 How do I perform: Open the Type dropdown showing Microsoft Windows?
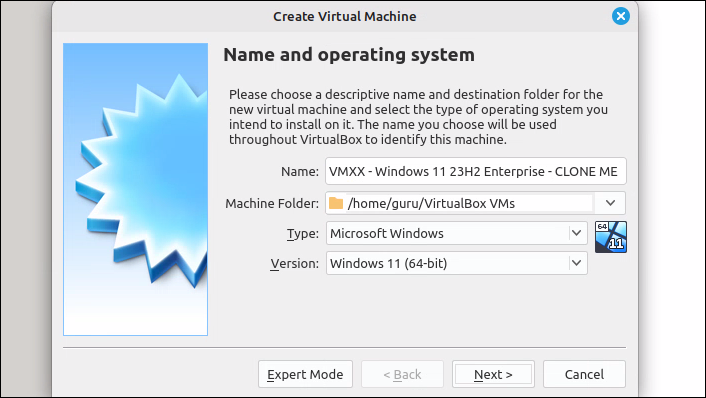tap(457, 233)
